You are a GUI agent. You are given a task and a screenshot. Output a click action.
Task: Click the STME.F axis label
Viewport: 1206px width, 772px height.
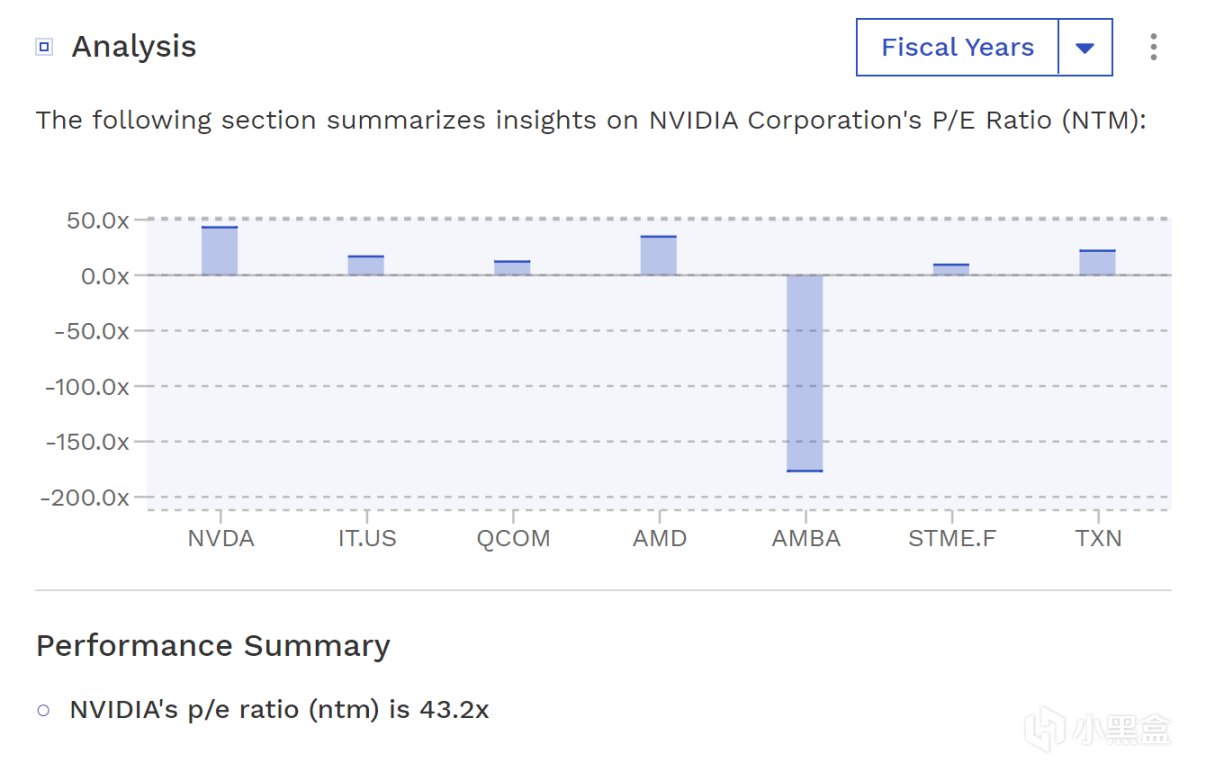pos(952,538)
